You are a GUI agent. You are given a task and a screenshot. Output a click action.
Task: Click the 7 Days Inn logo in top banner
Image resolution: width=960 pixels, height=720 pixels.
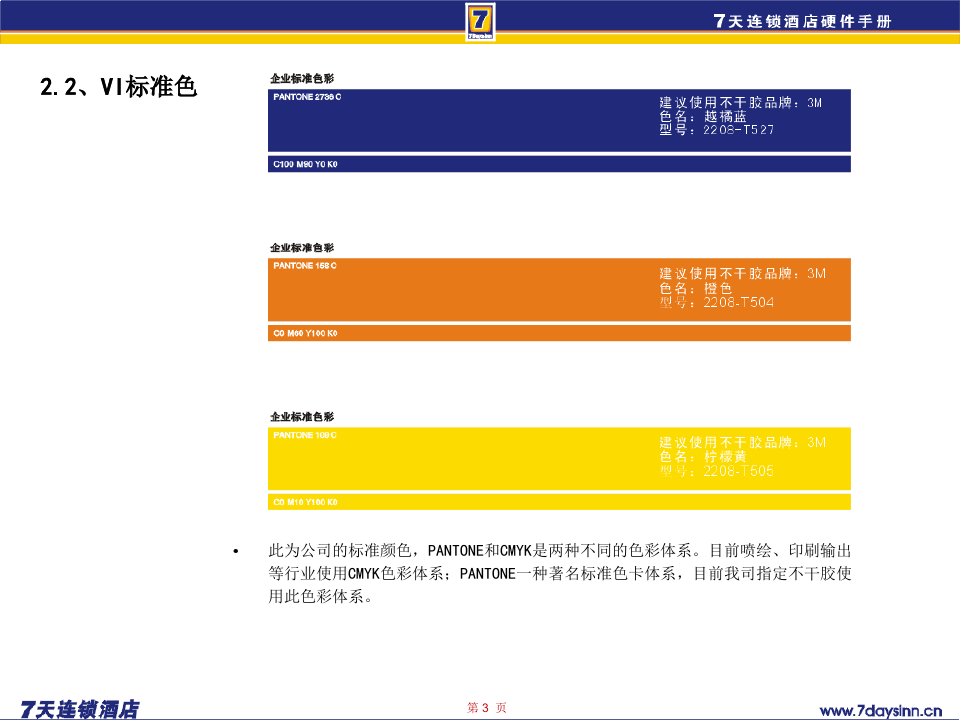[x=480, y=22]
